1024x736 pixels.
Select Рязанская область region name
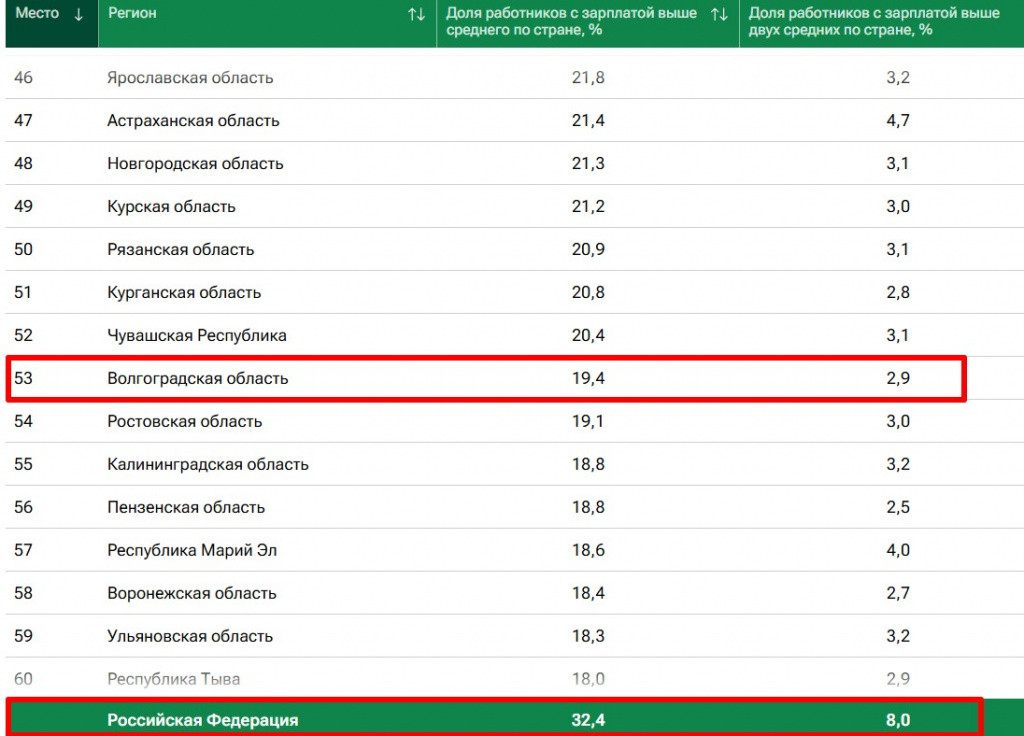coord(180,250)
